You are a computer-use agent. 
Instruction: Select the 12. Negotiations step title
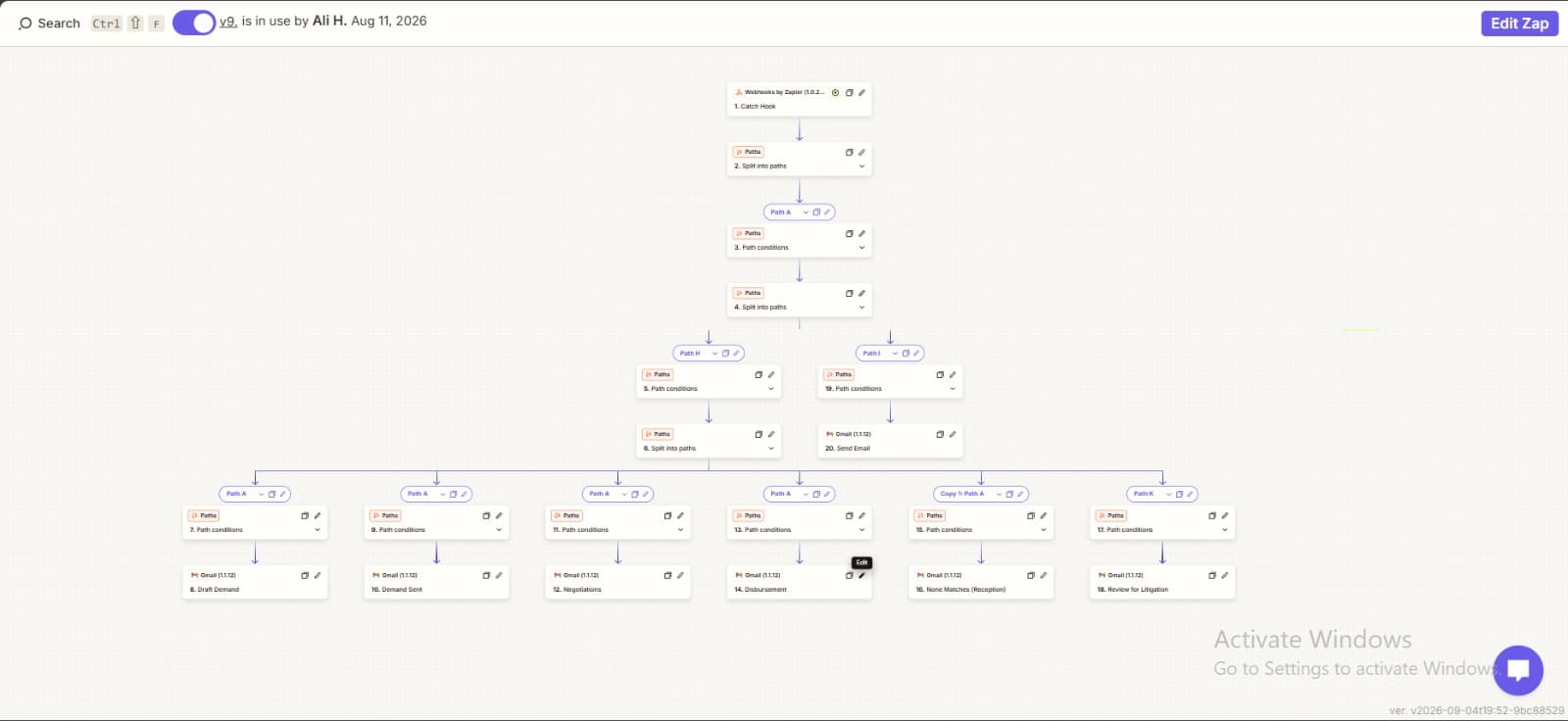pyautogui.click(x=577, y=590)
